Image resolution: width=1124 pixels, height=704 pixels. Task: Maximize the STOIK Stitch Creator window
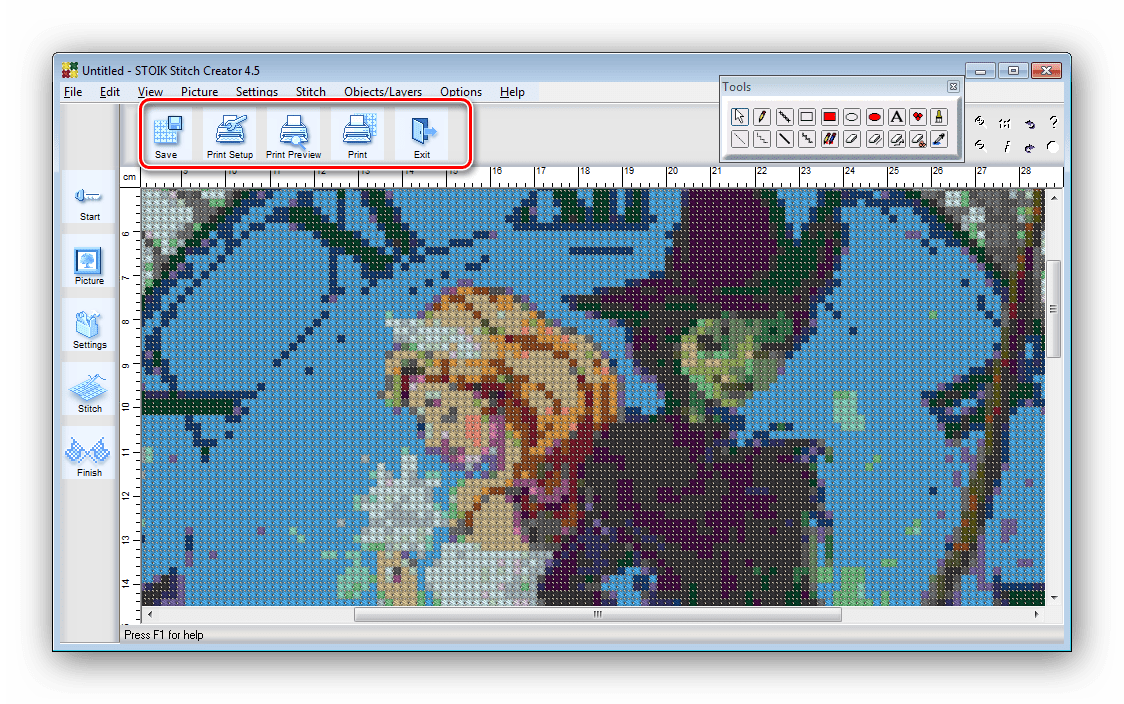tap(1013, 71)
